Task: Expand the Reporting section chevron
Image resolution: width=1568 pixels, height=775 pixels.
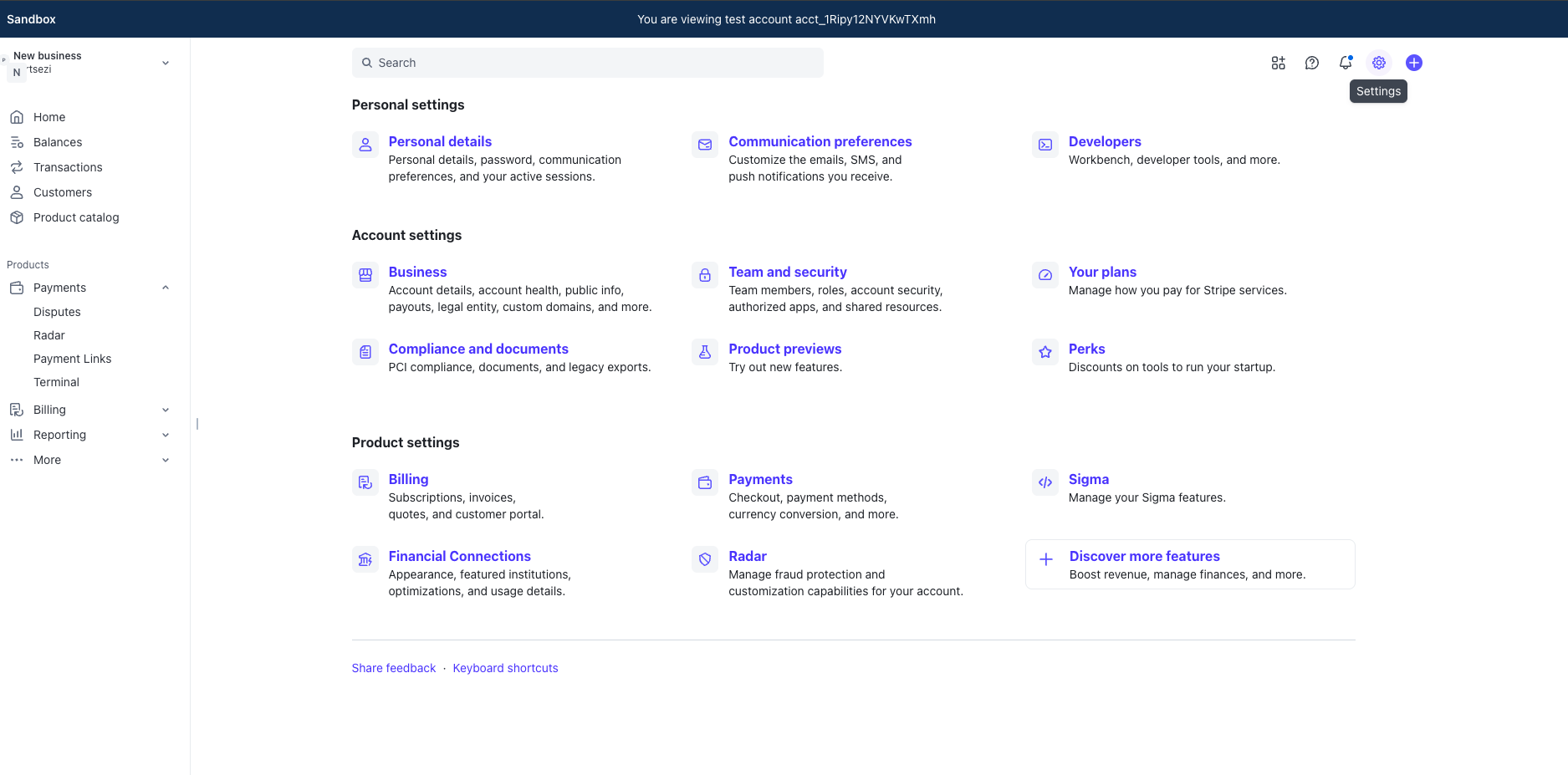Action: [166, 435]
